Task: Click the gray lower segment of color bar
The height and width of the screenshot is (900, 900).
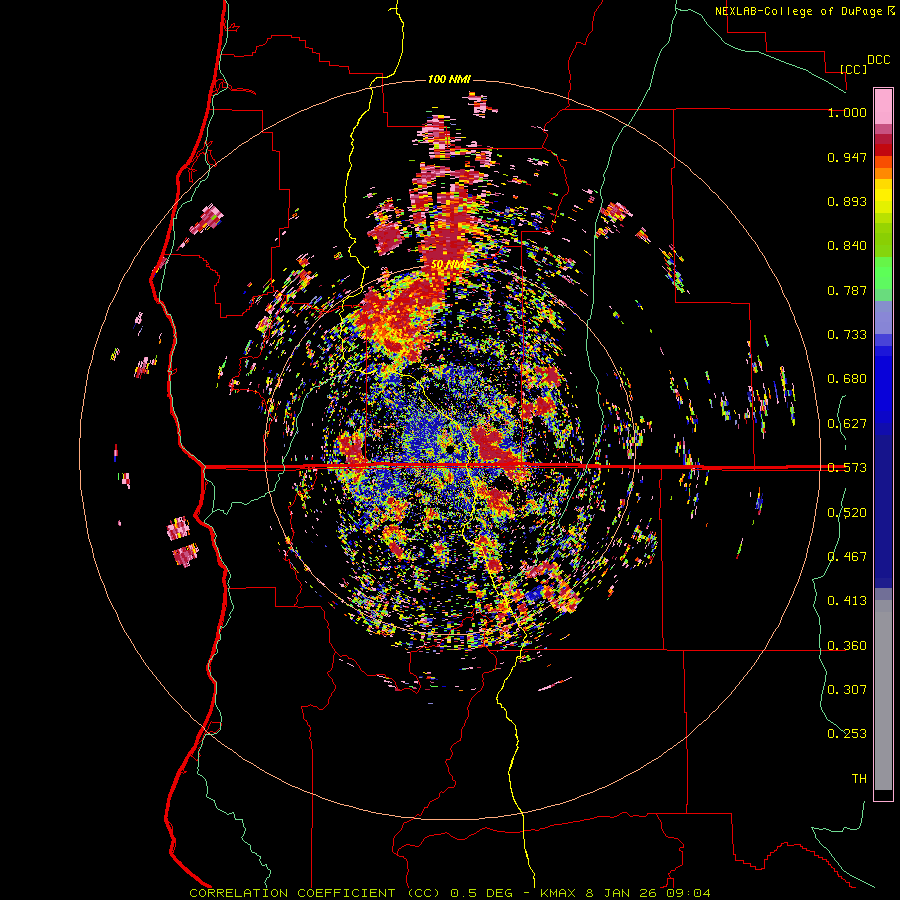Action: pyautogui.click(x=883, y=695)
